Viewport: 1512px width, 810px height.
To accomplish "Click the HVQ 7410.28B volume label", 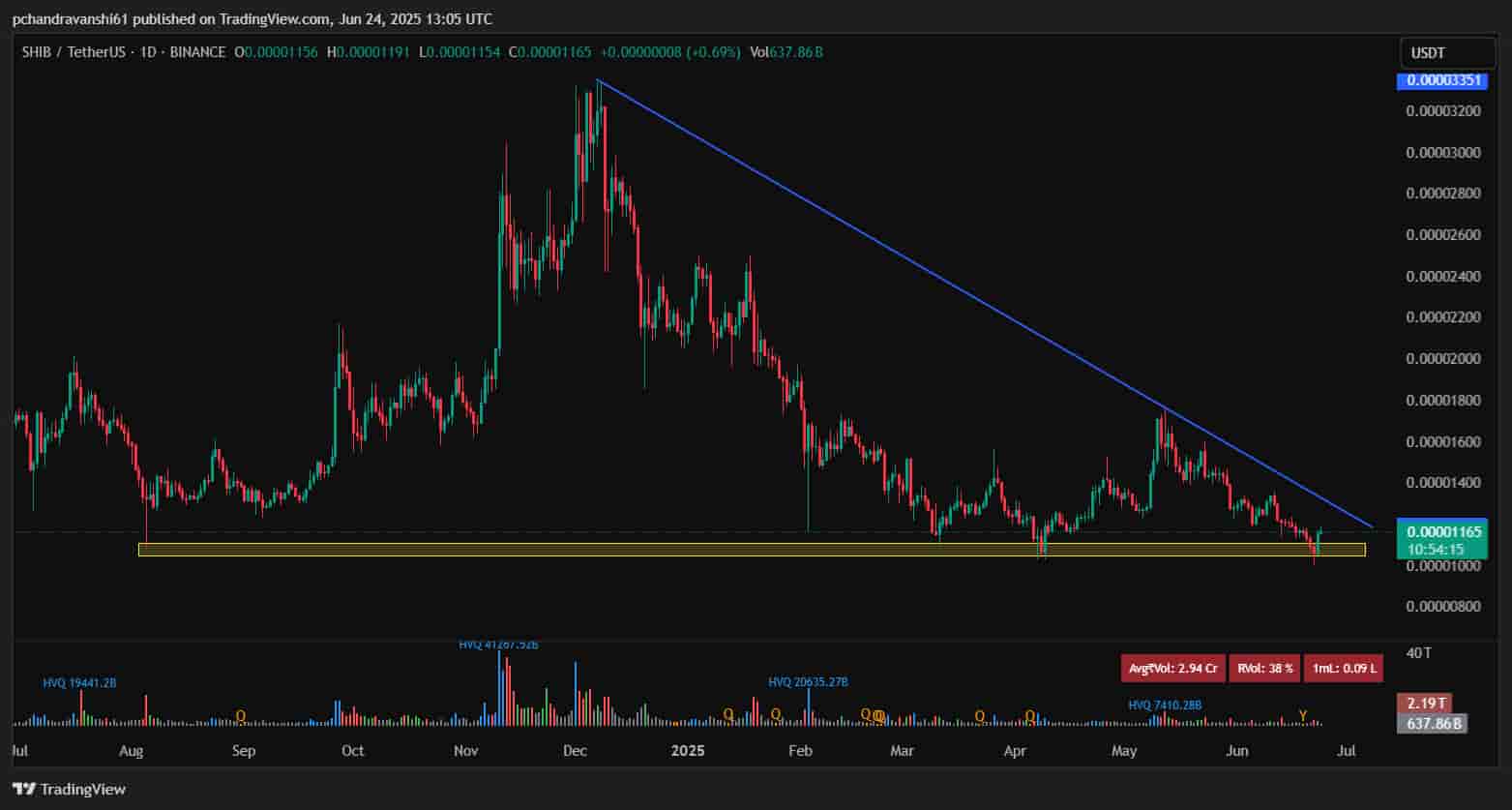I will tap(1168, 705).
